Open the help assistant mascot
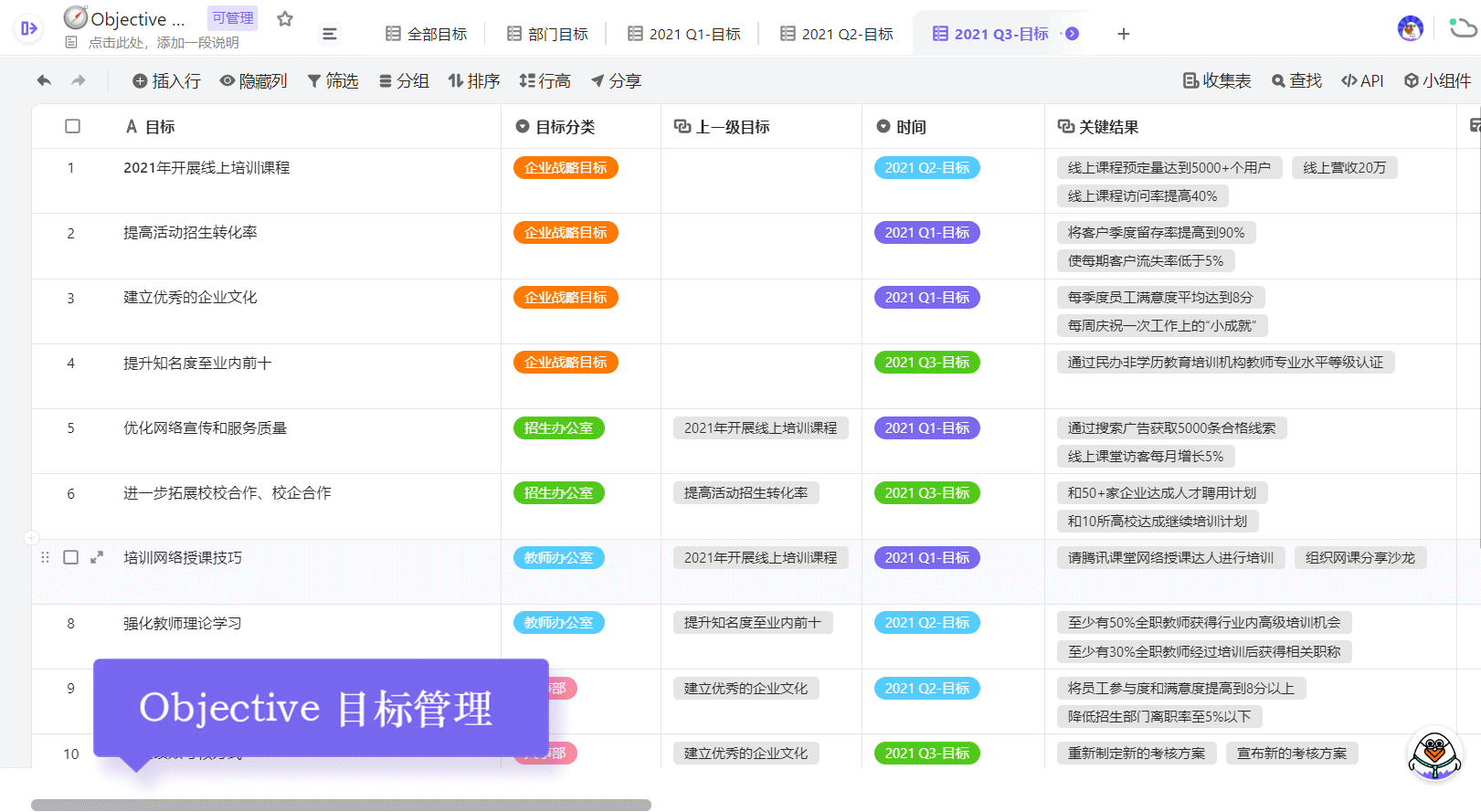Screen dimensions: 1481x812 (x=1434, y=754)
